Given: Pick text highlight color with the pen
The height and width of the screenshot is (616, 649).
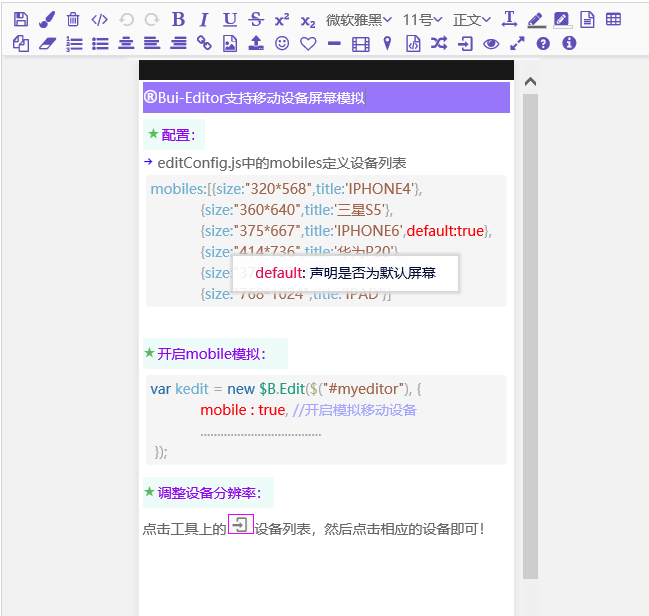Looking at the screenshot, I should [535, 19].
